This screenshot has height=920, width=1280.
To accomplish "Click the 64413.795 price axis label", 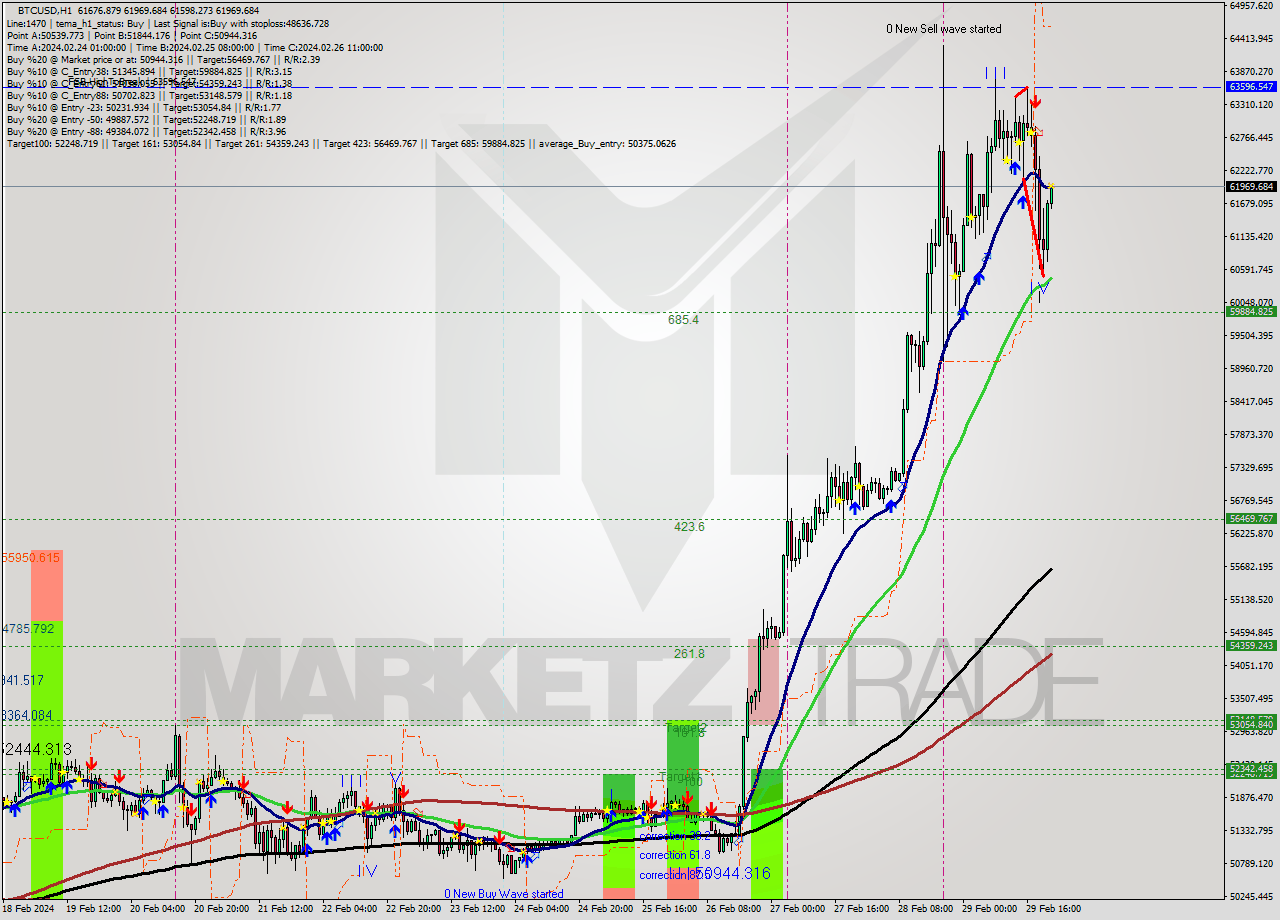I will 1251,38.
